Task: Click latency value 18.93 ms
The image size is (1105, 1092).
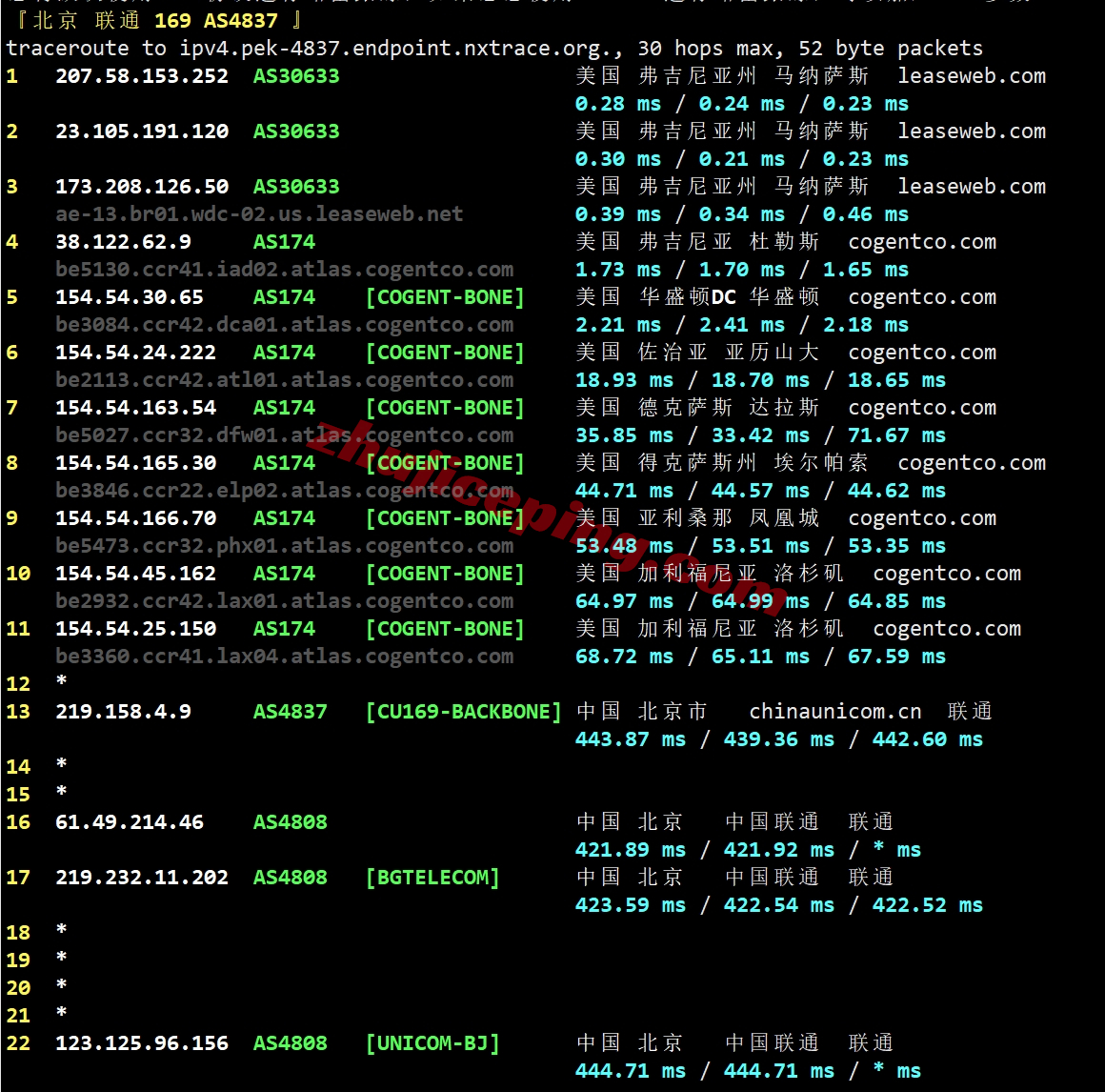Action: pos(624,380)
